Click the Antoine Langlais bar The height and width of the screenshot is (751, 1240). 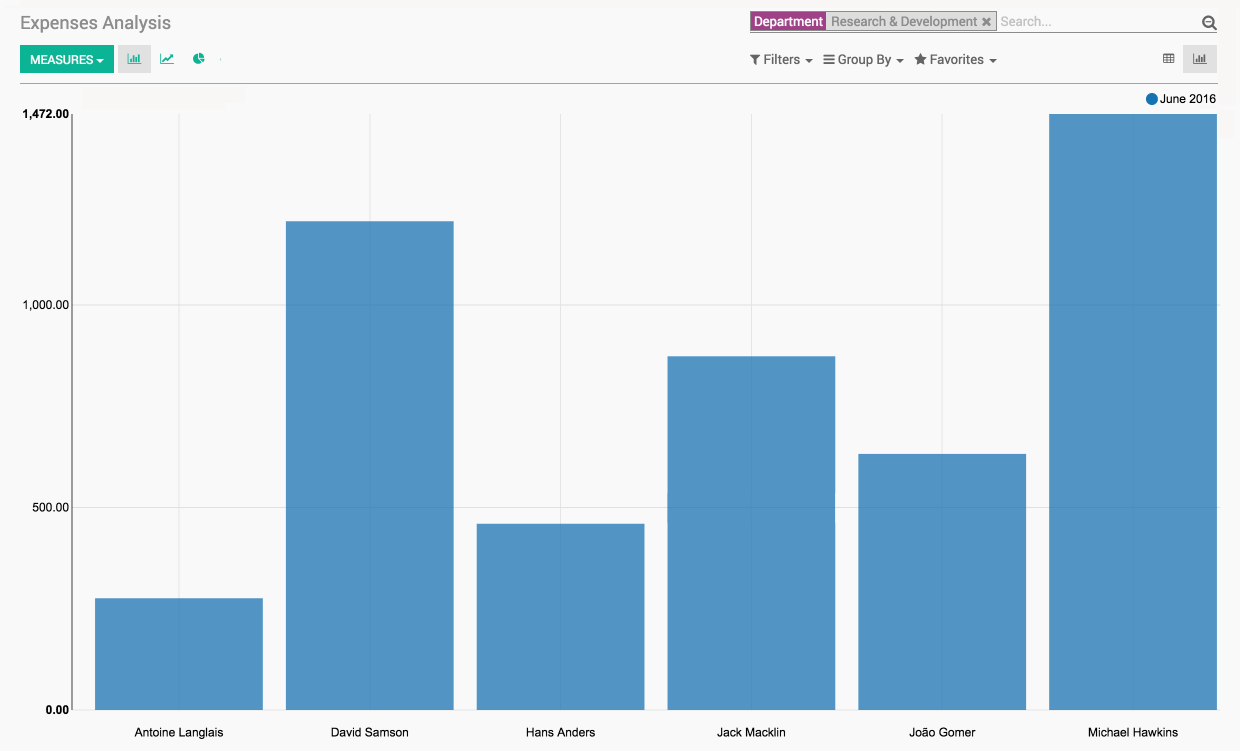(x=179, y=654)
